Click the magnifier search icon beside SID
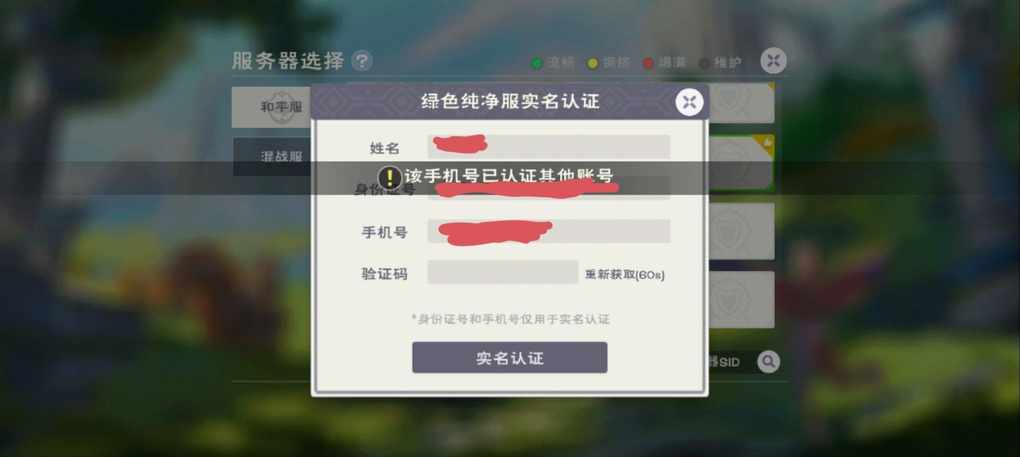The height and width of the screenshot is (457, 1020). click(768, 361)
